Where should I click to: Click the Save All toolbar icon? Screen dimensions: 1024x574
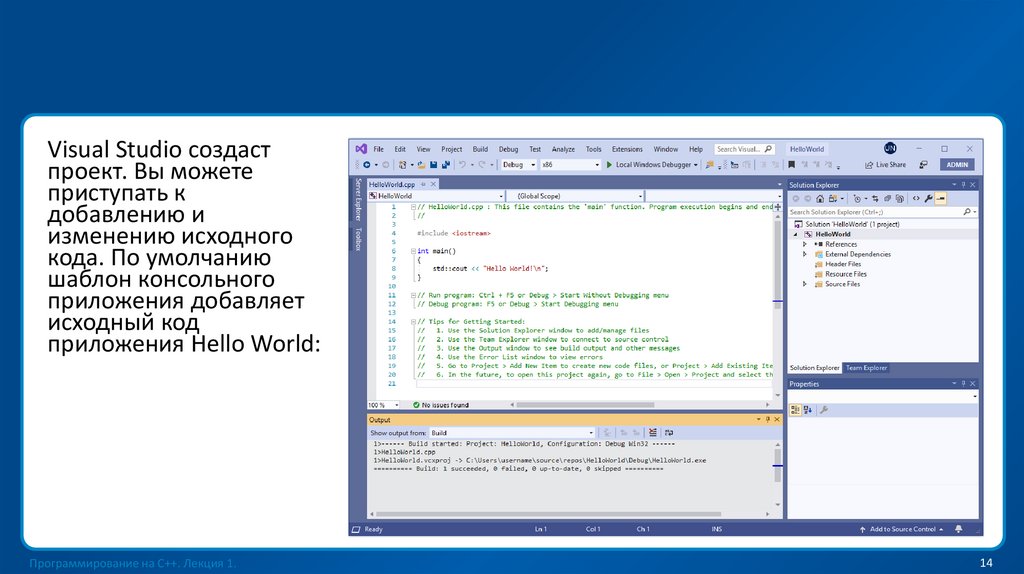point(446,165)
